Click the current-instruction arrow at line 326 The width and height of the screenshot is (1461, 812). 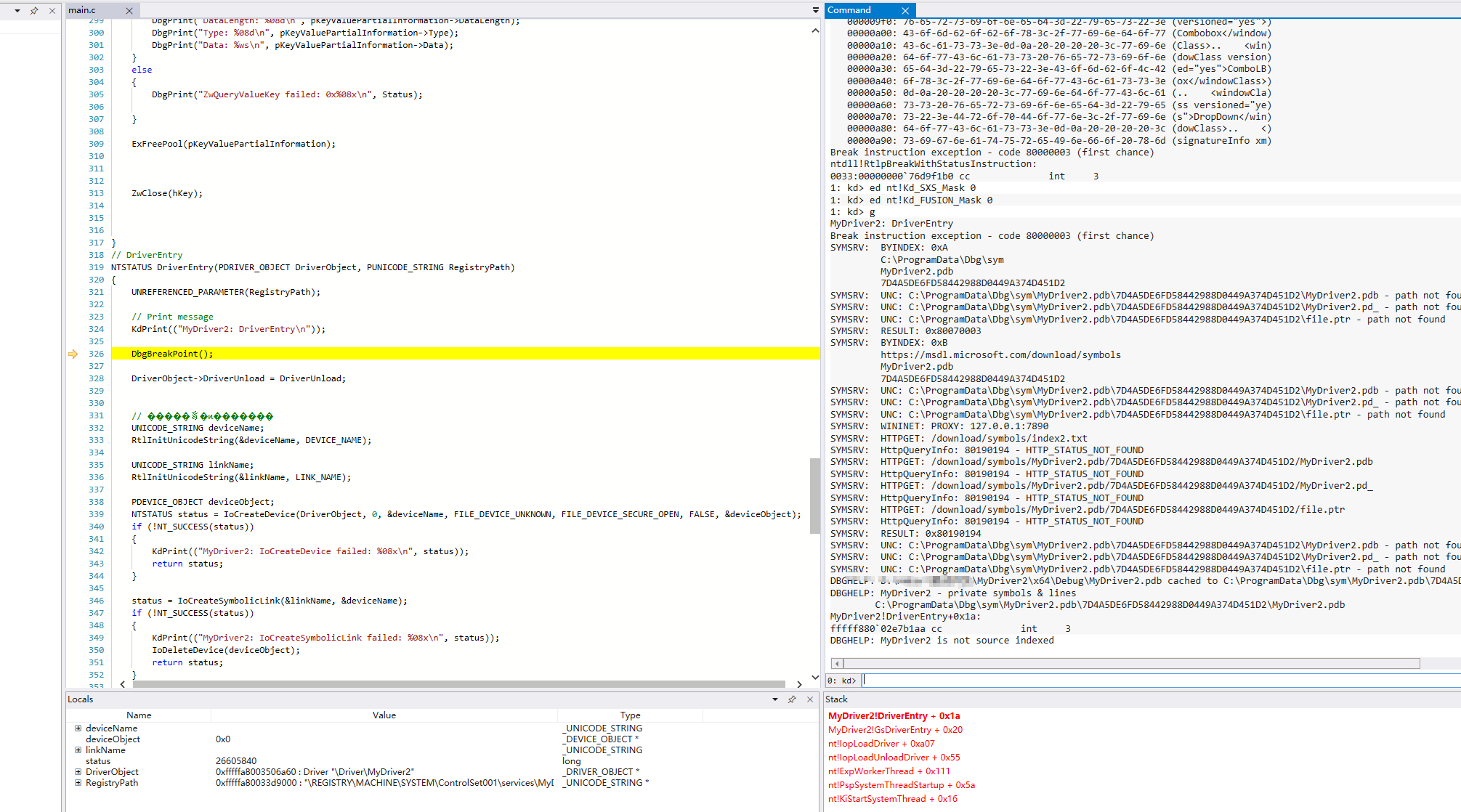73,354
